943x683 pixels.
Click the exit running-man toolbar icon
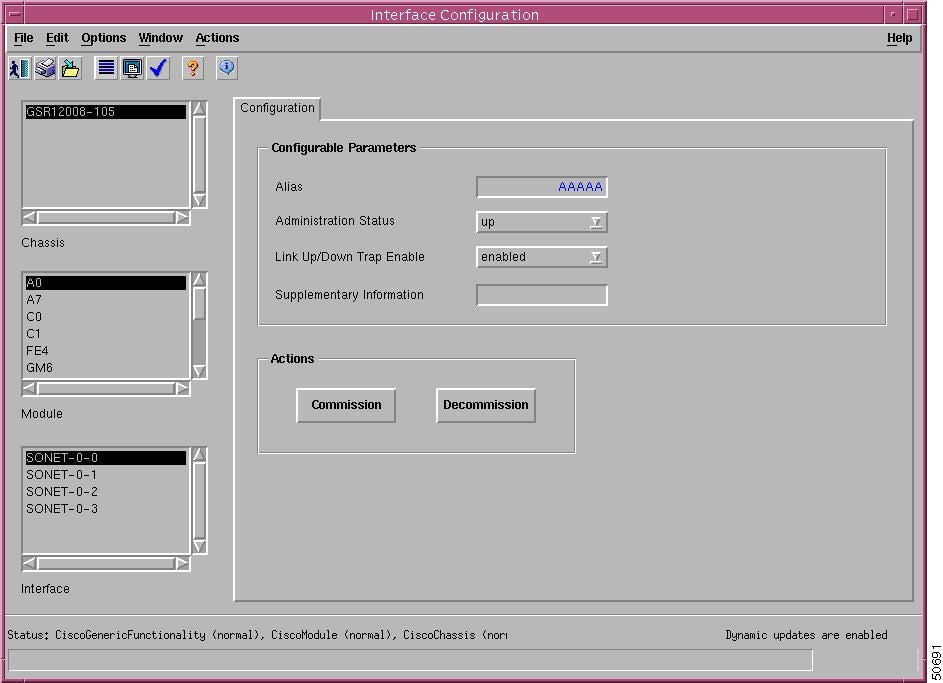point(19,69)
